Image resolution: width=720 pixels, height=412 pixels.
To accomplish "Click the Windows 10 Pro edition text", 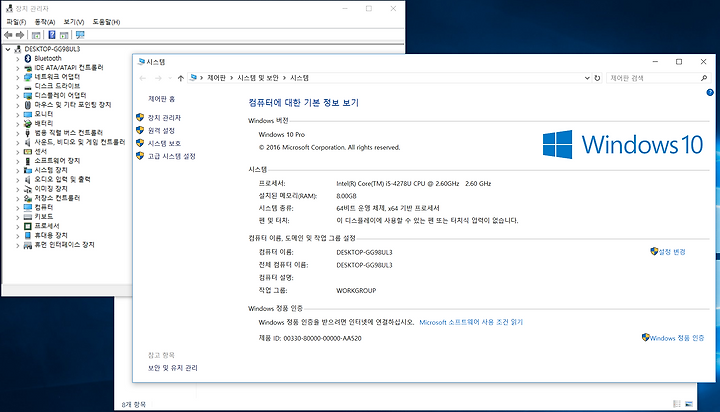I will click(281, 135).
